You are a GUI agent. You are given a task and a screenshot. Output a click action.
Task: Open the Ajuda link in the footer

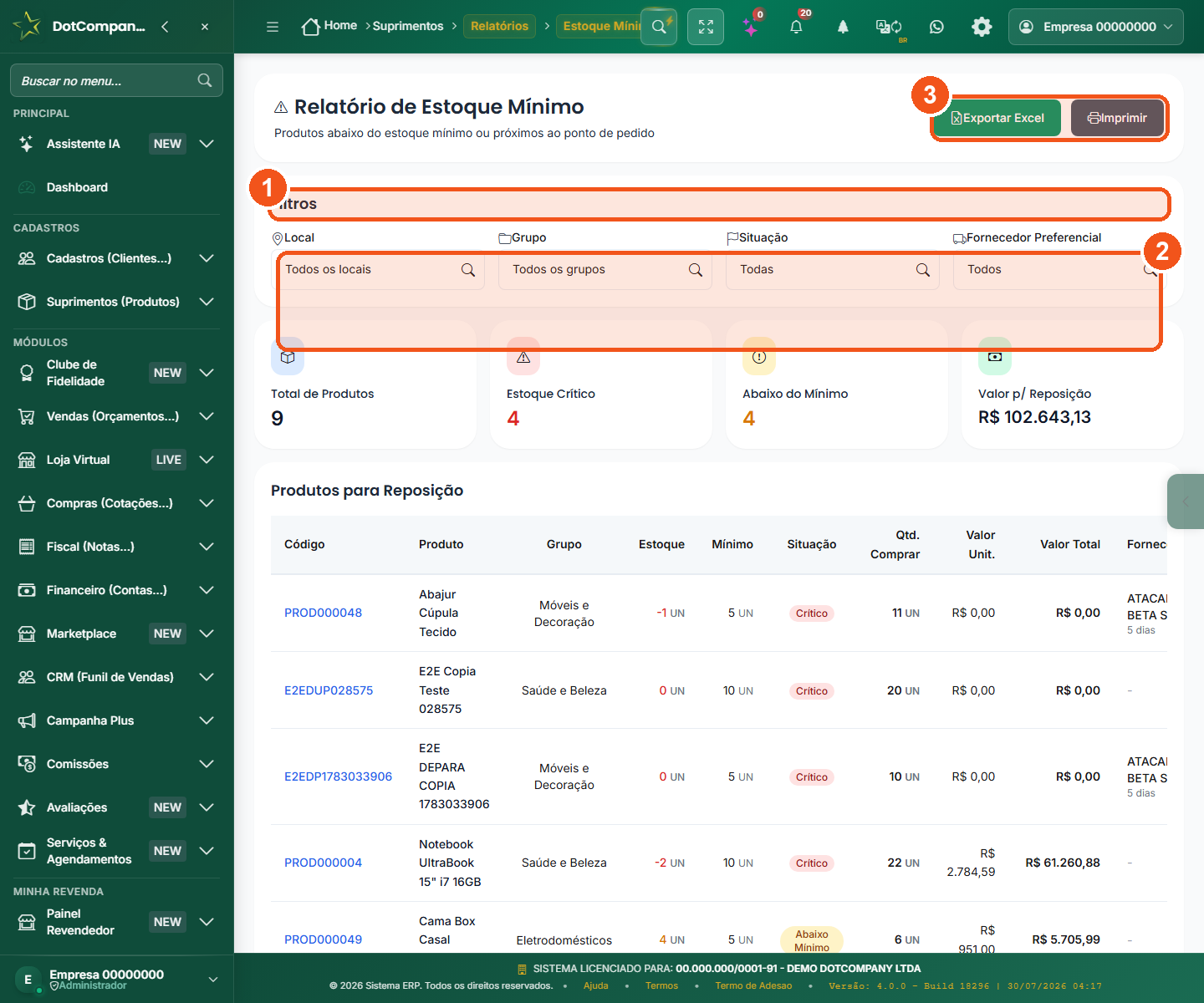tap(596, 985)
